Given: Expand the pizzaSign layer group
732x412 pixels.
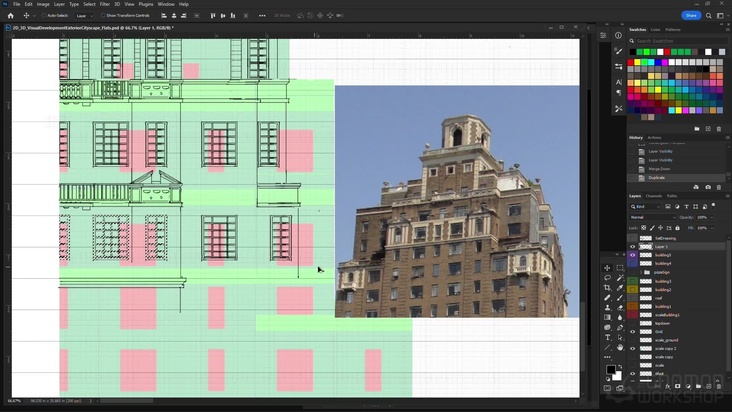Looking at the screenshot, I should (641, 272).
